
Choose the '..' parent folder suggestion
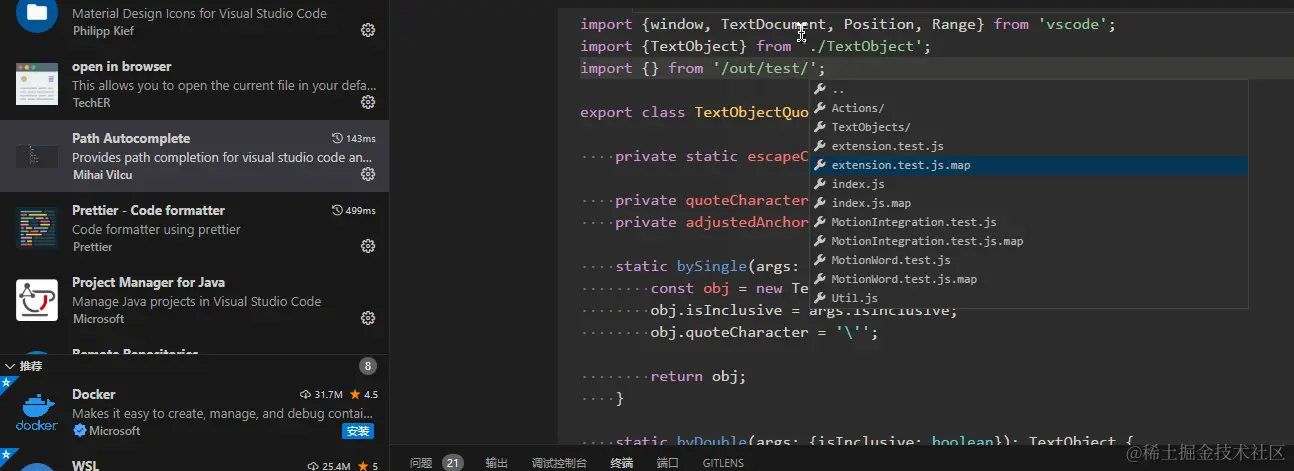click(x=1028, y=89)
